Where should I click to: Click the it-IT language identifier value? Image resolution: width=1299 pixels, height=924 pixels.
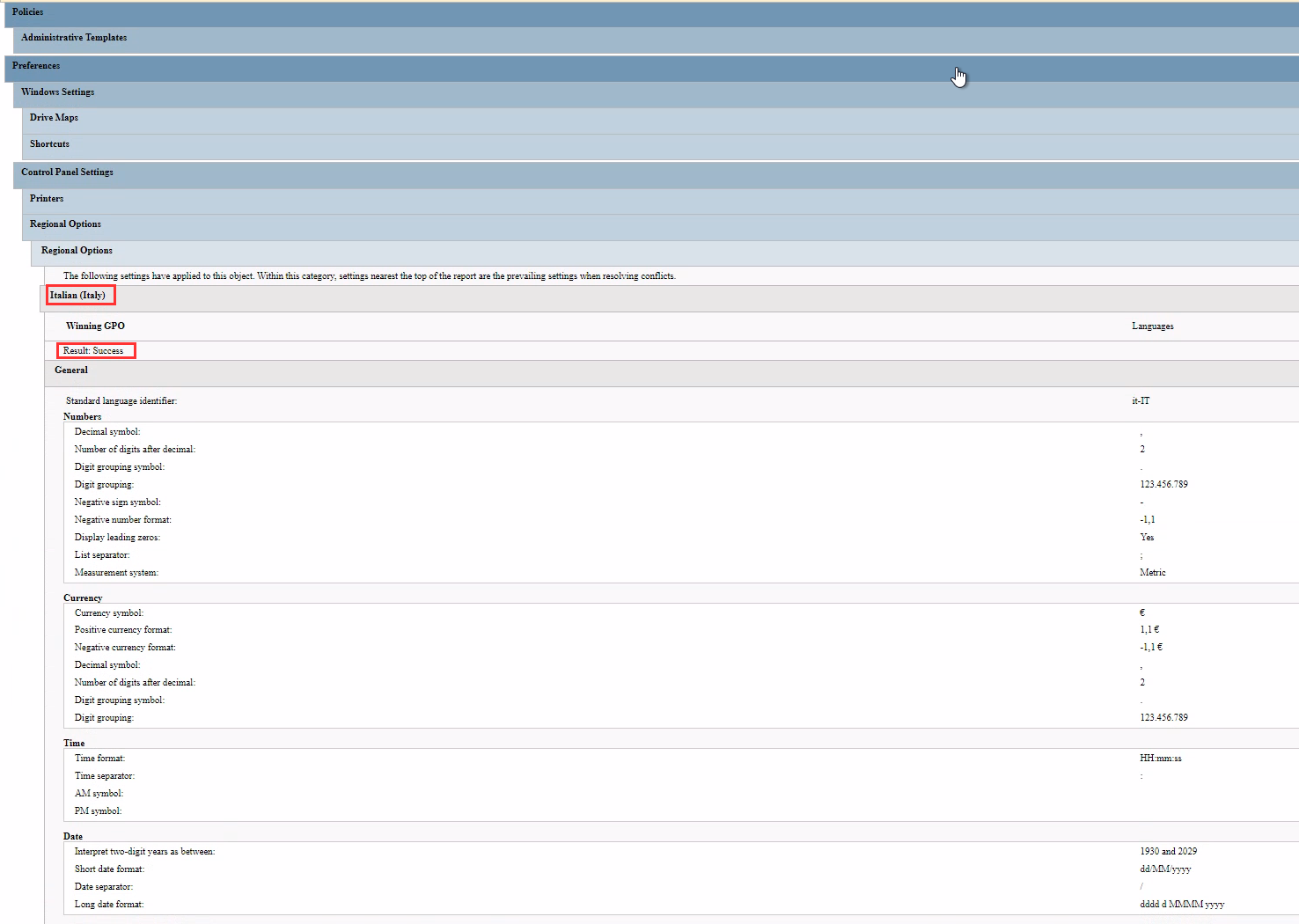[1141, 401]
